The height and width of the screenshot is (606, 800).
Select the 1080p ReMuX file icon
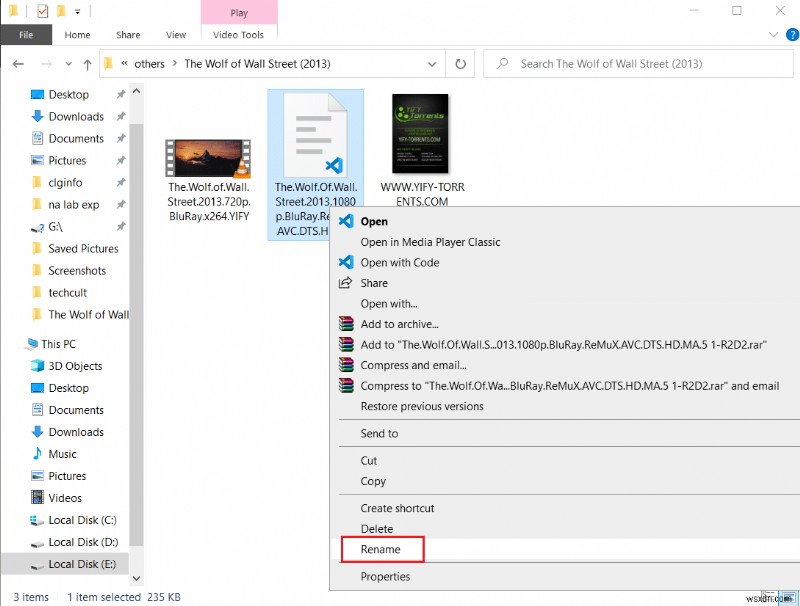[x=316, y=135]
